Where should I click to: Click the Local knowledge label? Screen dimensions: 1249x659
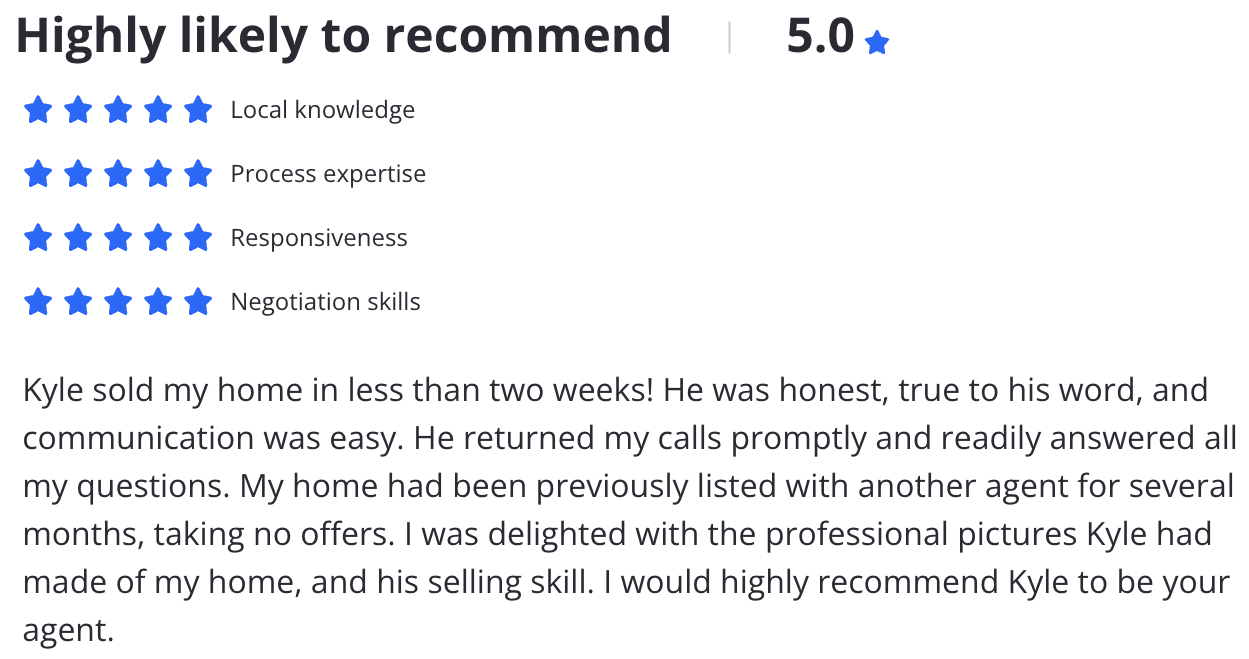pos(323,110)
